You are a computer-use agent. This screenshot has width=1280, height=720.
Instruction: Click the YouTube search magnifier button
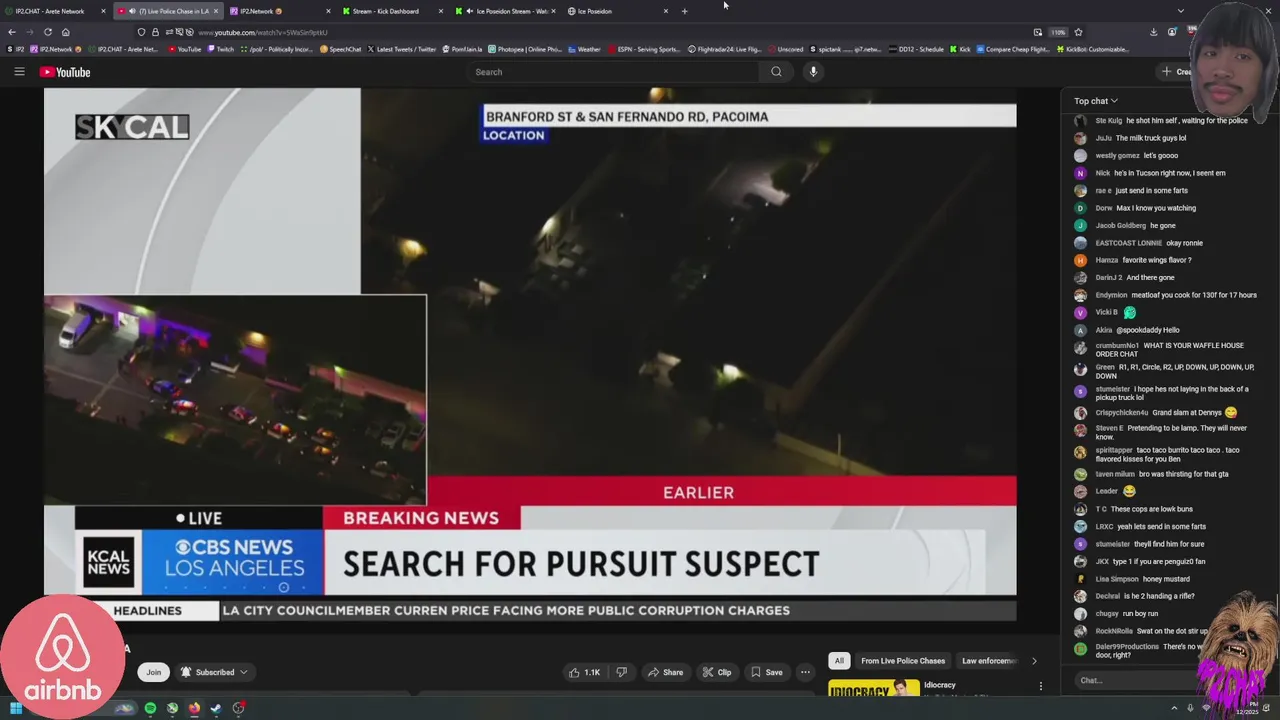pyautogui.click(x=776, y=72)
